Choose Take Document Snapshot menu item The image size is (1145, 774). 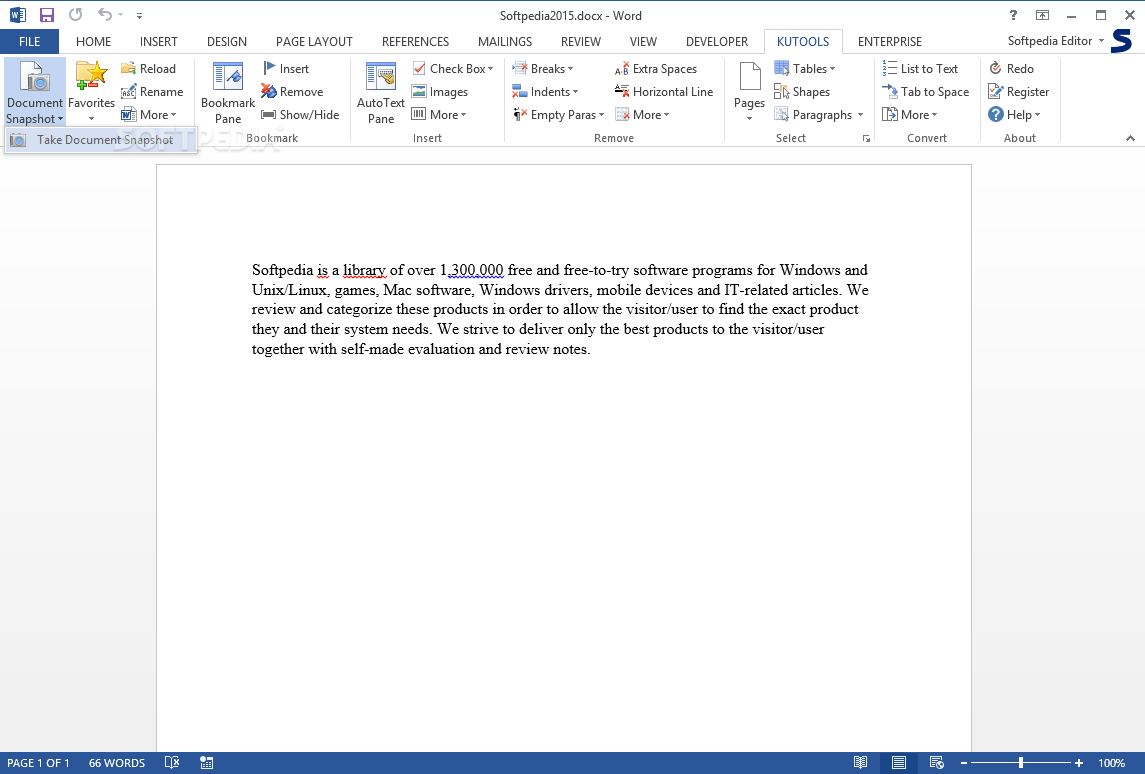(101, 139)
